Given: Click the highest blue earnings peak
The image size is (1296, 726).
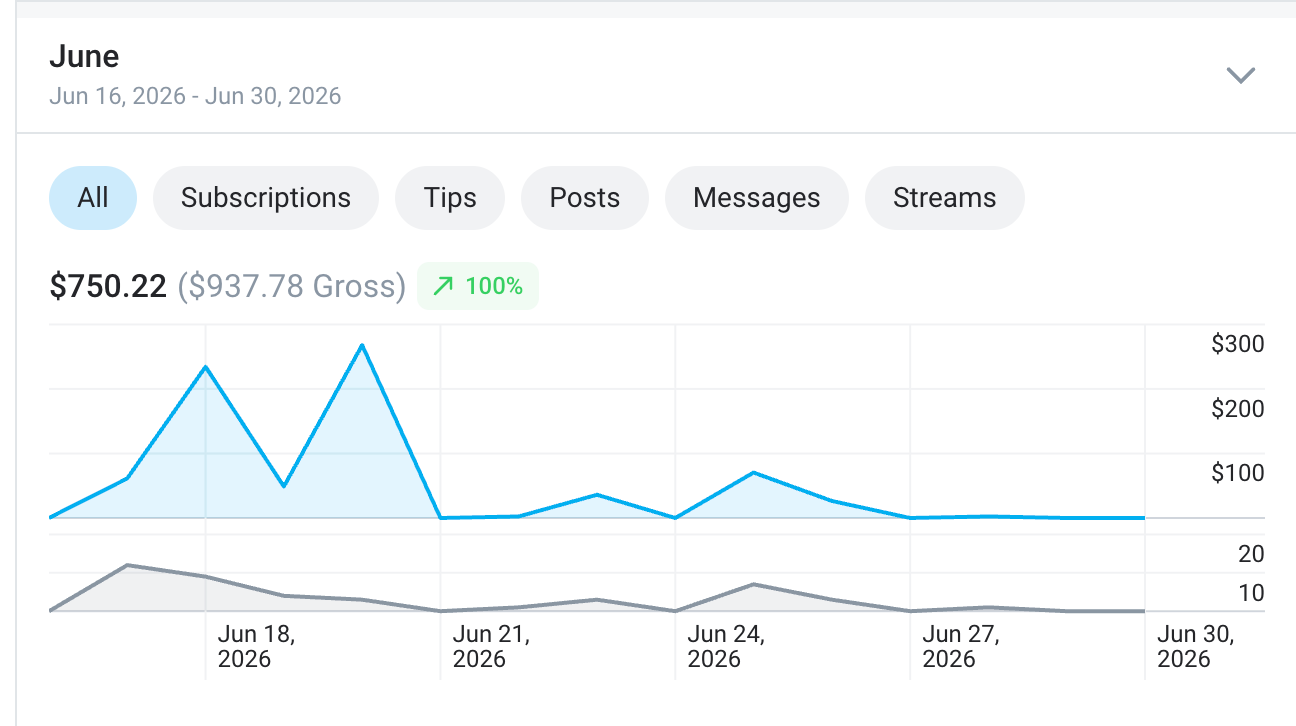Looking at the screenshot, I should [x=361, y=345].
